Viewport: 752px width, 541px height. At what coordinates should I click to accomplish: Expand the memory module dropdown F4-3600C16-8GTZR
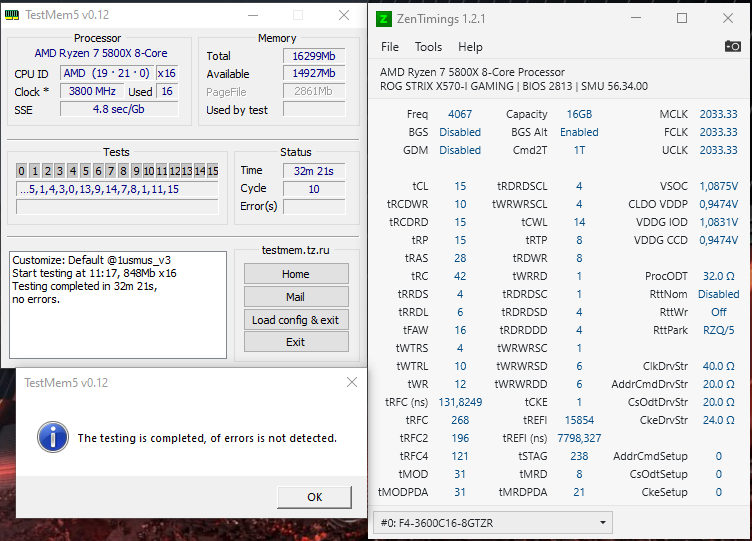pos(493,523)
